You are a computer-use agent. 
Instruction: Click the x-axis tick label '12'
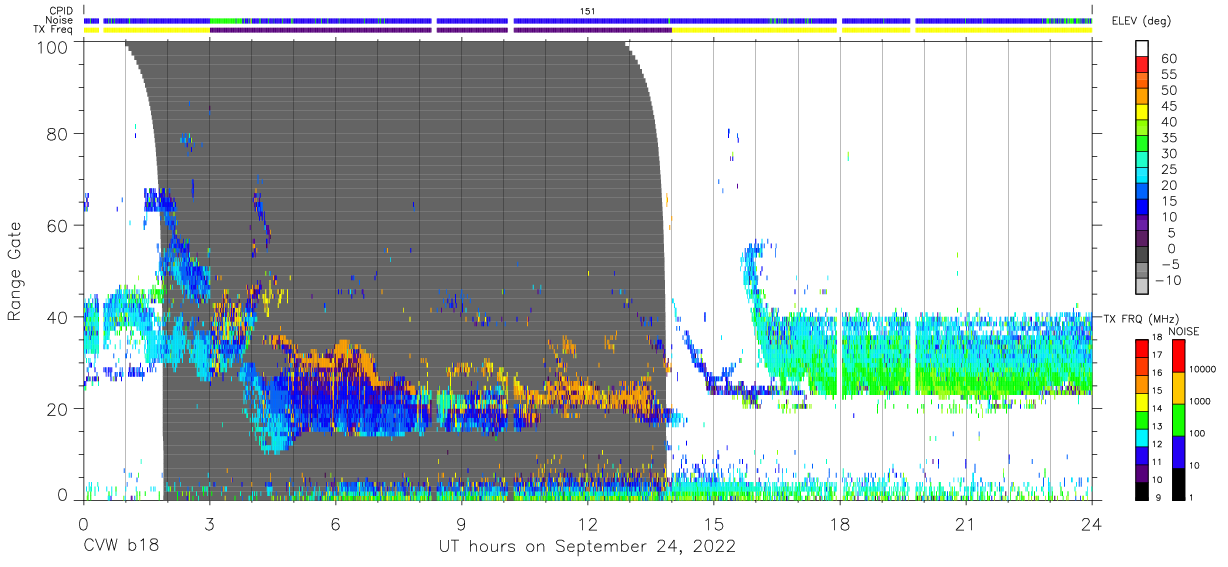pyautogui.click(x=588, y=524)
